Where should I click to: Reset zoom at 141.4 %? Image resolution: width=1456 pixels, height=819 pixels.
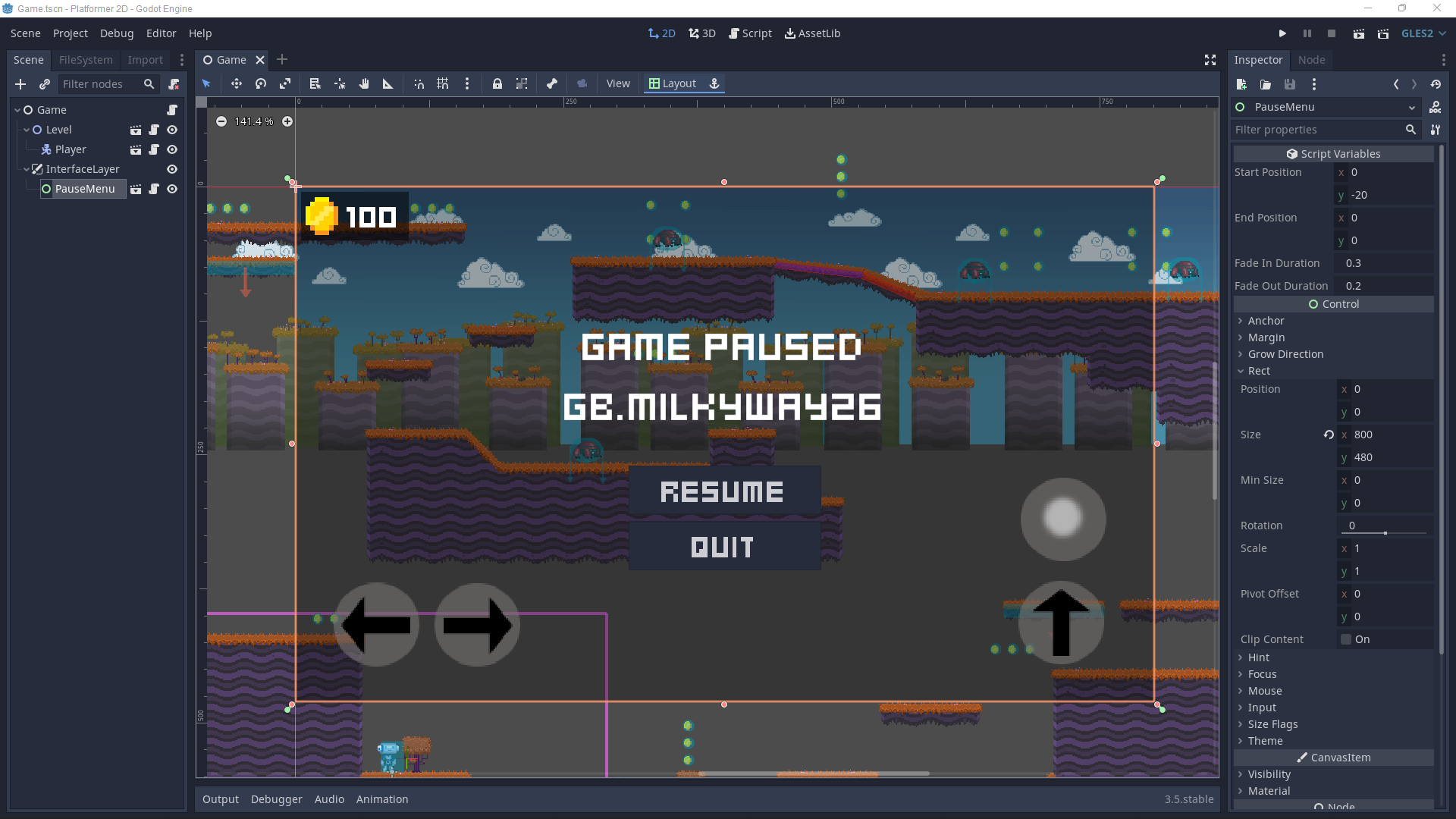254,121
